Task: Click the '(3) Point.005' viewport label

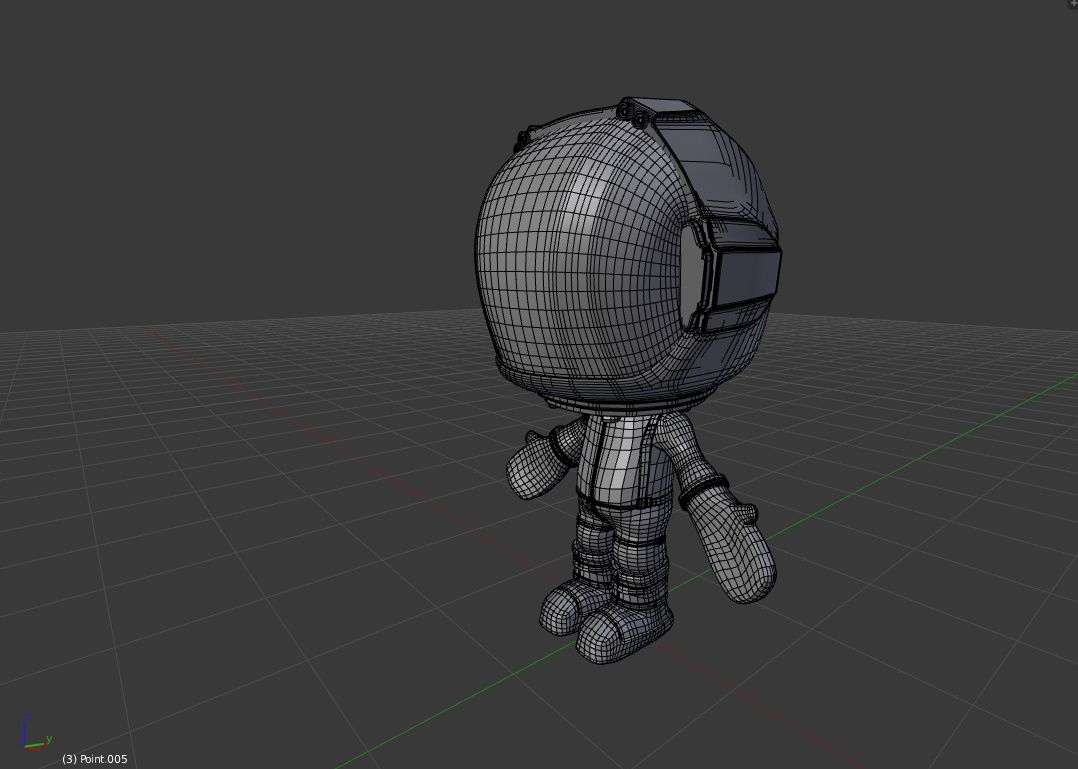Action: coord(95,758)
